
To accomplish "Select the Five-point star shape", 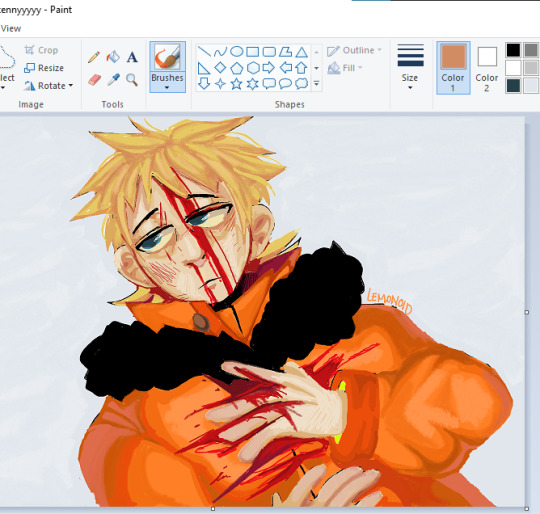I will pos(237,84).
